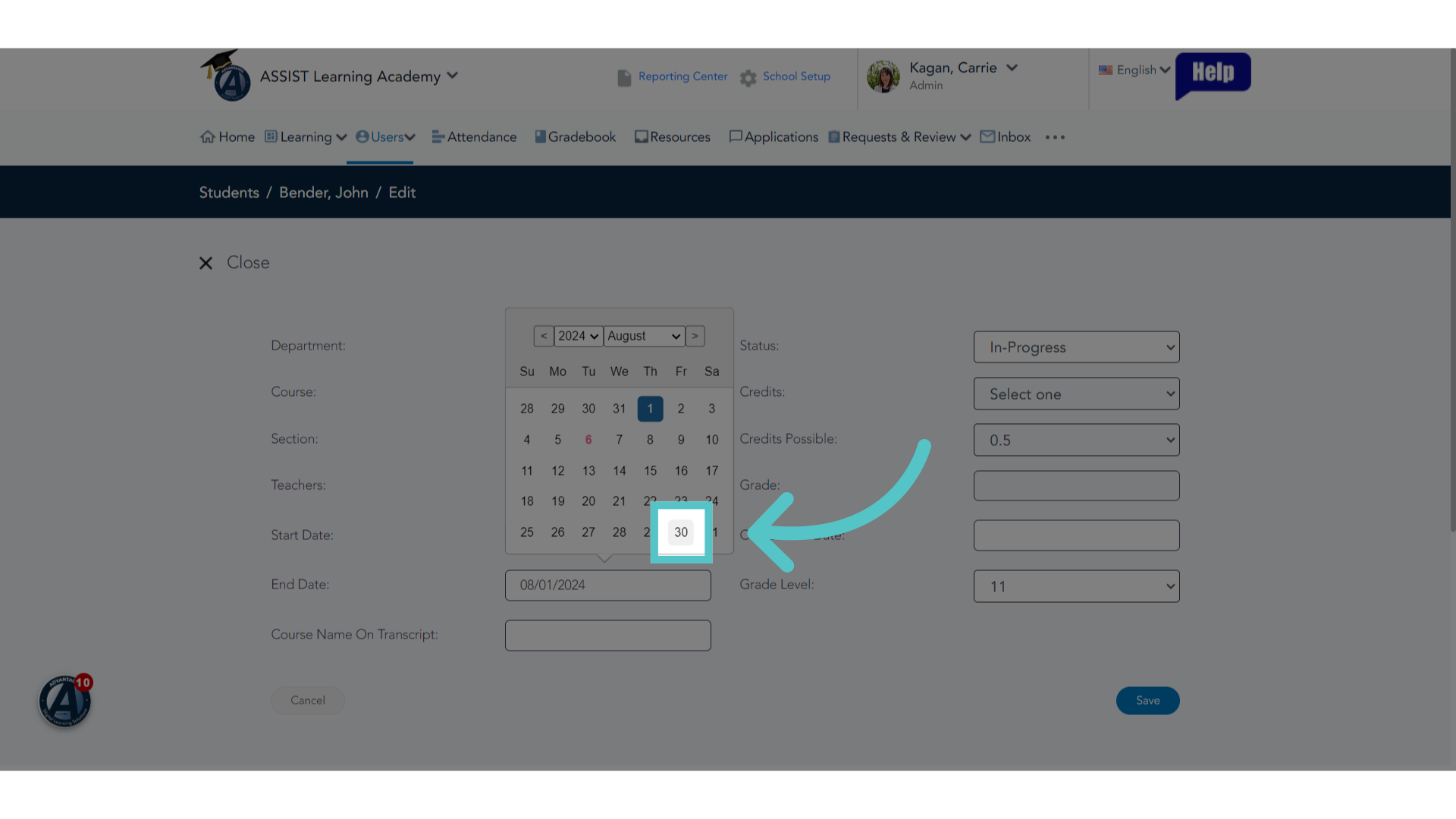
Task: Click the Inbox envelope icon
Action: pos(987,136)
